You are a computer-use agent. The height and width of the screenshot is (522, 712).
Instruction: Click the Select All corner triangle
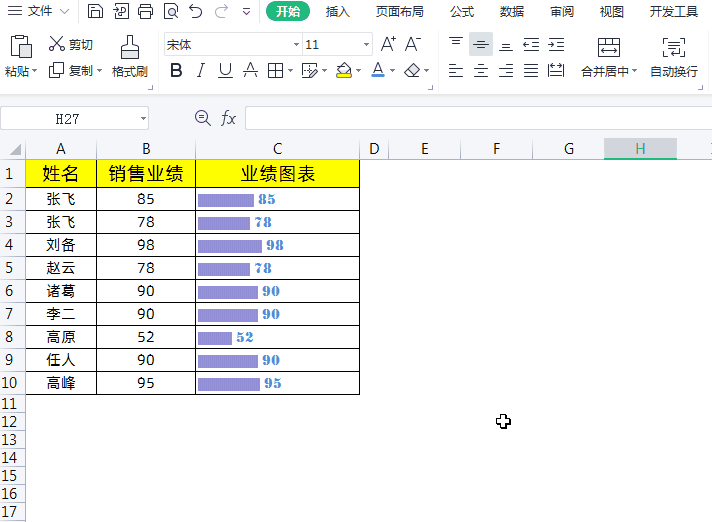click(x=15, y=149)
